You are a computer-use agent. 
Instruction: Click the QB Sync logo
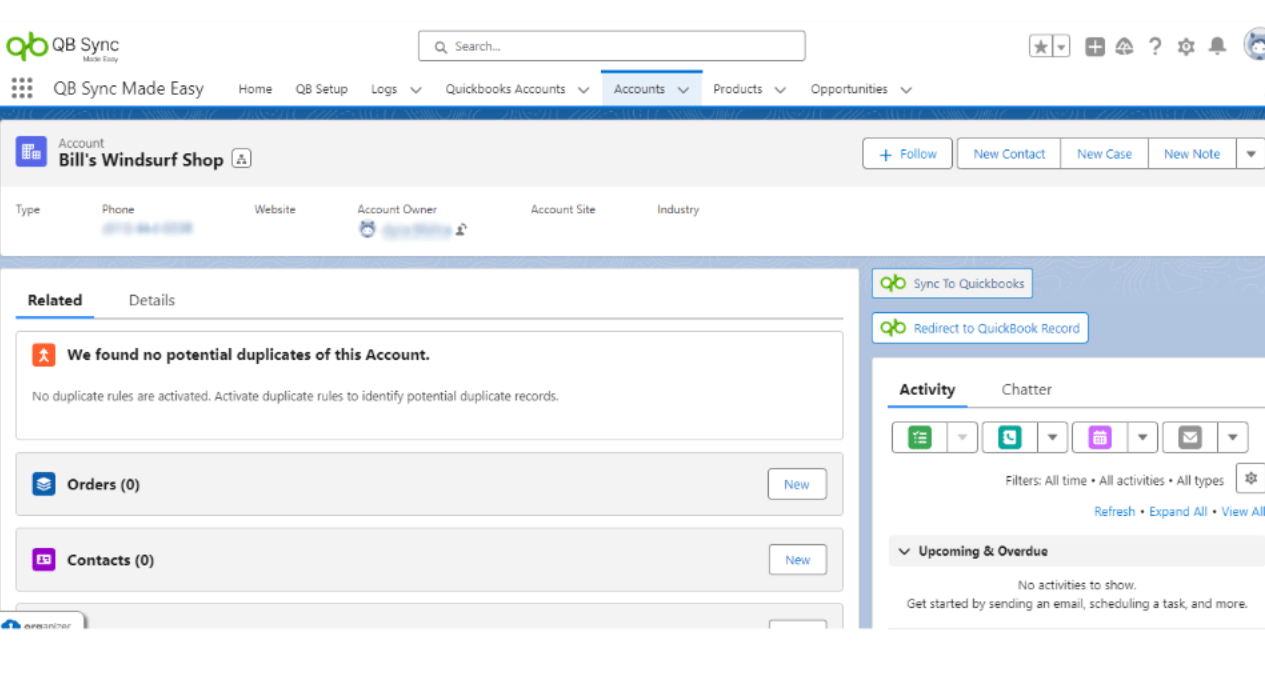pos(63,46)
